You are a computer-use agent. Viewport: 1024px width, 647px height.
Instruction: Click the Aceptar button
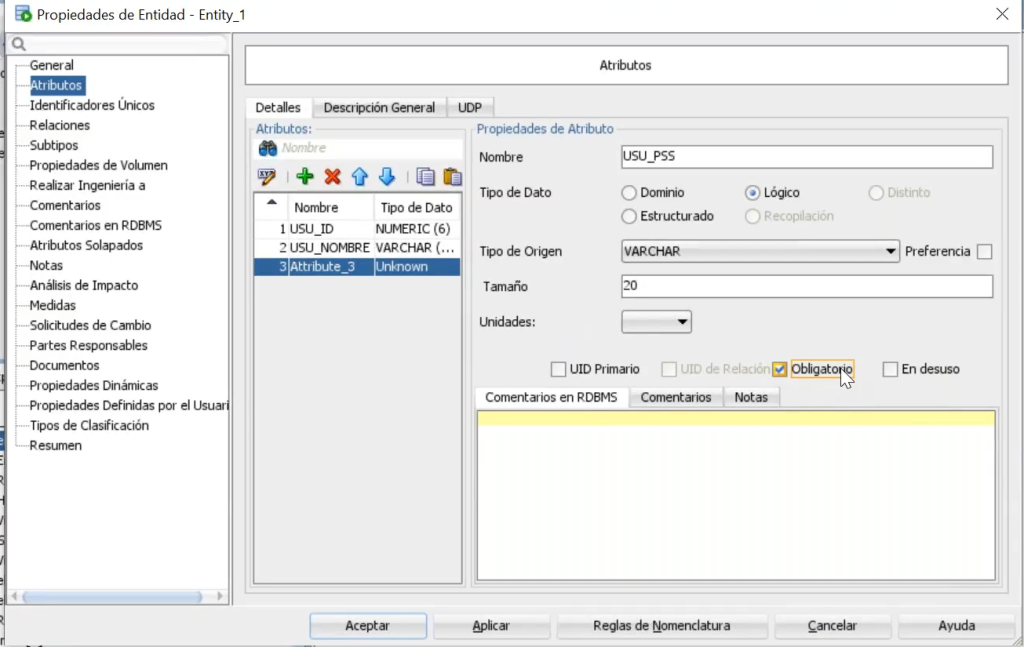368,625
